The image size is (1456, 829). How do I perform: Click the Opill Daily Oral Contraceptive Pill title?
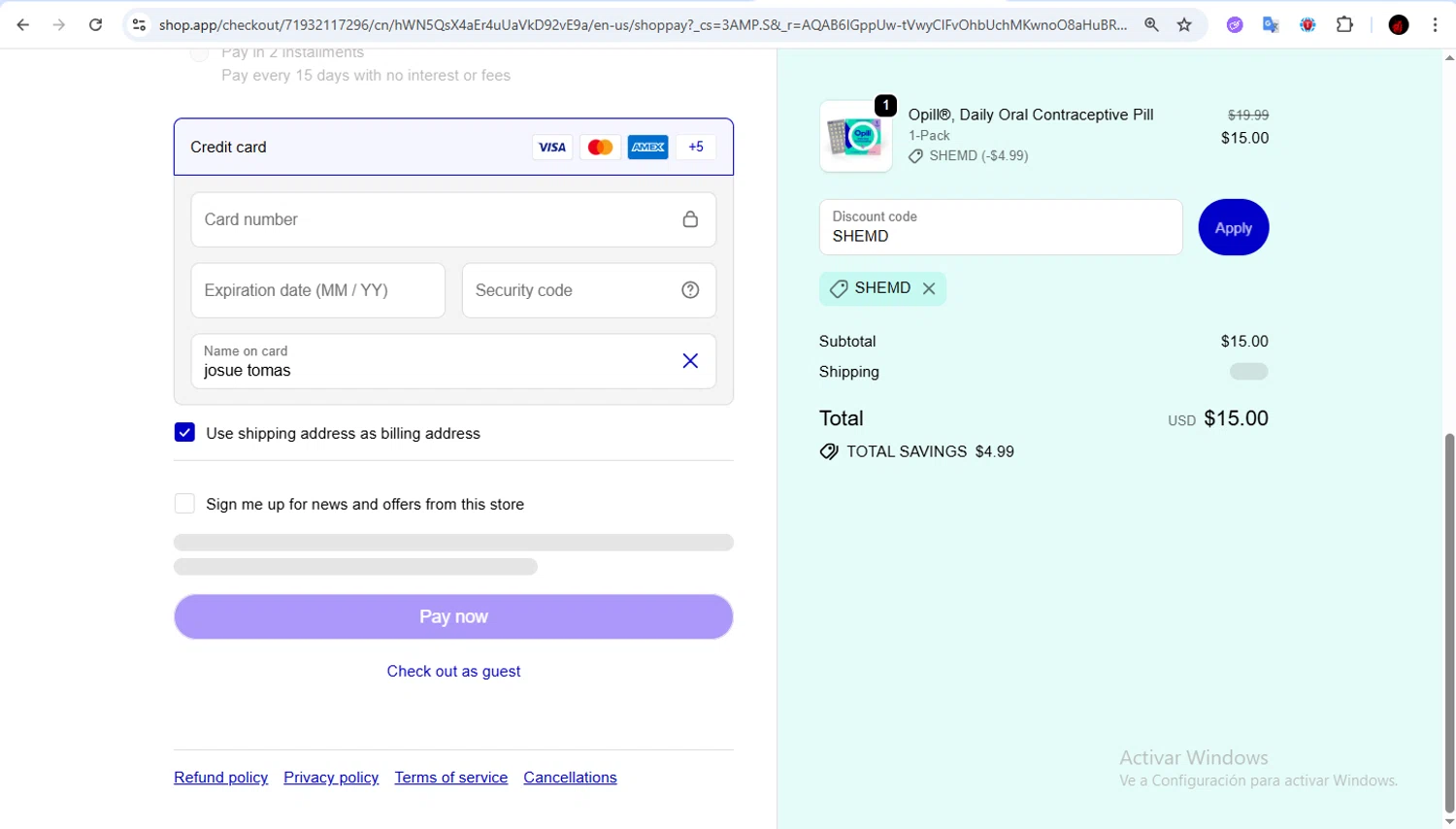[x=1031, y=115]
